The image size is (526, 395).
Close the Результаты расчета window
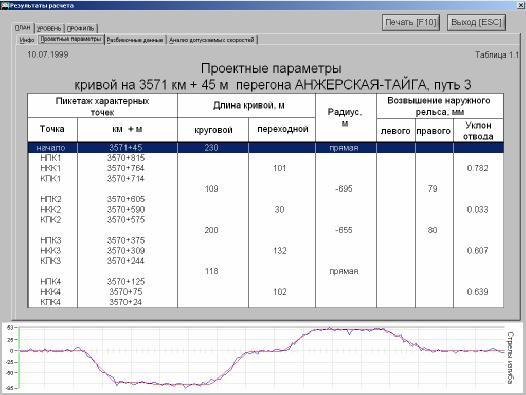[x=521, y=5]
